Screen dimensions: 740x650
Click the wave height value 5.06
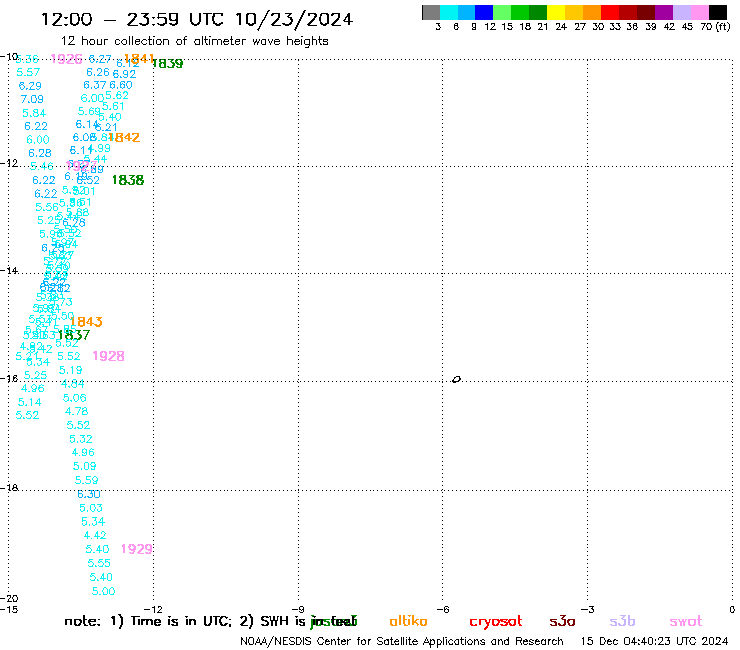(x=75, y=398)
